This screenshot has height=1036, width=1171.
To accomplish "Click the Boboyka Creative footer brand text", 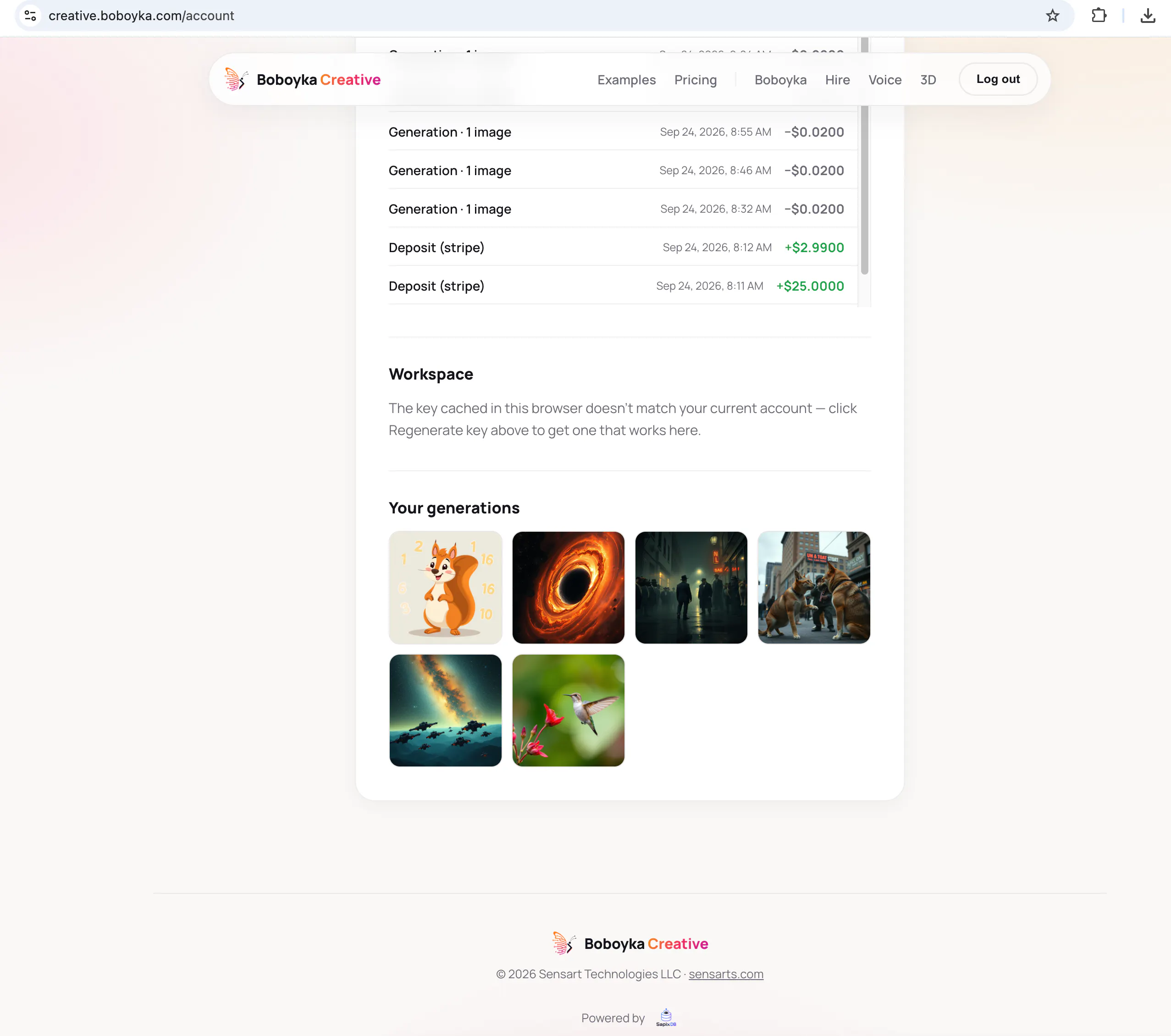I will pyautogui.click(x=646, y=943).
